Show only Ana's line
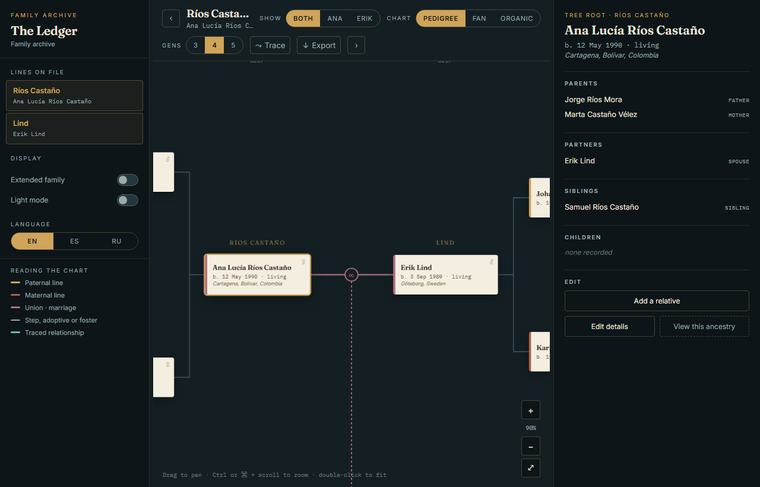 pyautogui.click(x=334, y=18)
